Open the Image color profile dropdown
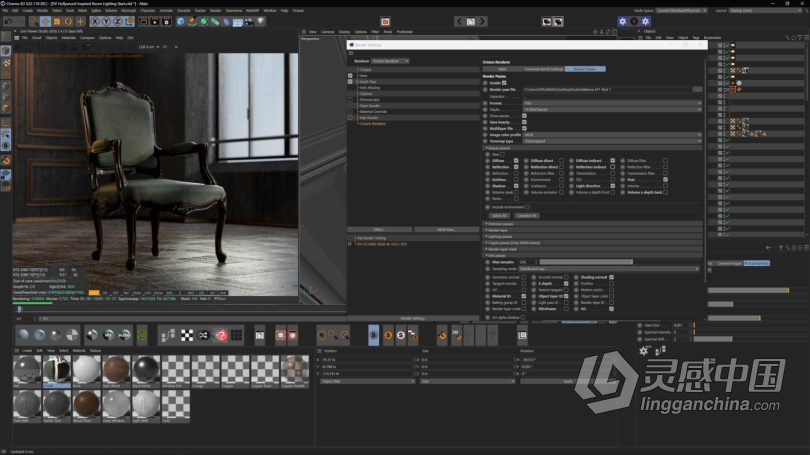Image resolution: width=810 pixels, height=455 pixels. pos(613,135)
